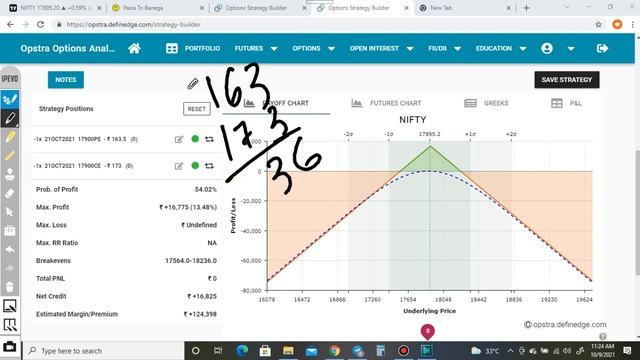This screenshot has height=360, width=640.
Task: Open the browser tab search chevron
Action: tap(567, 7)
